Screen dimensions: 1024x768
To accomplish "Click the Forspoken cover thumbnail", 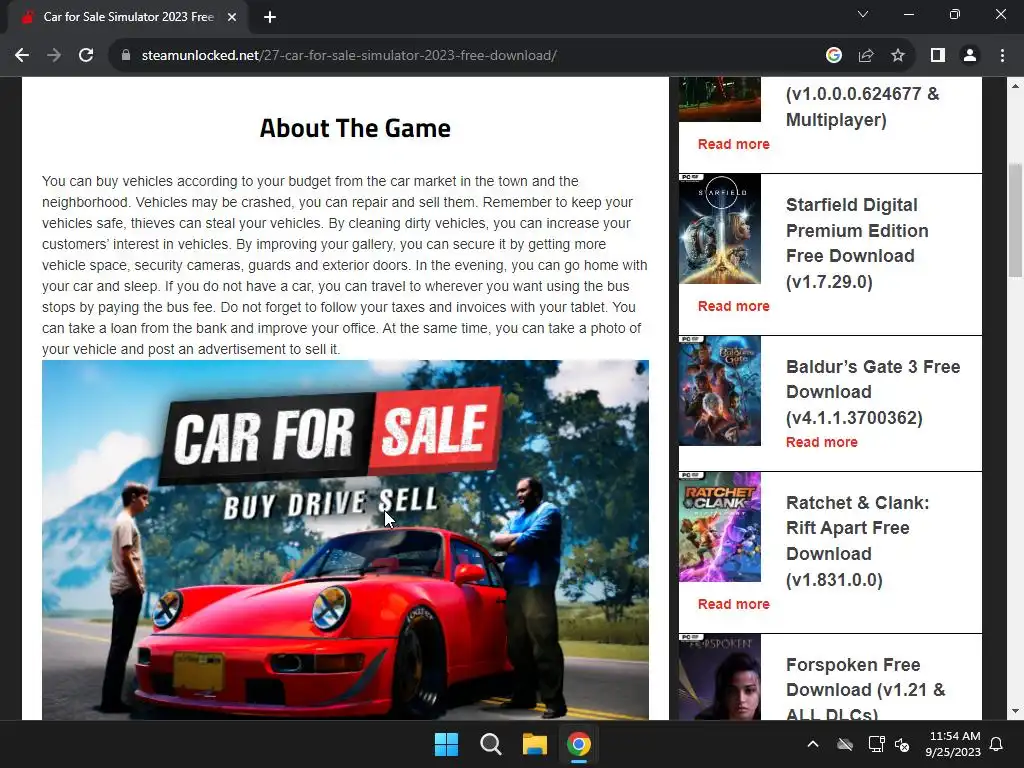I will 720,677.
